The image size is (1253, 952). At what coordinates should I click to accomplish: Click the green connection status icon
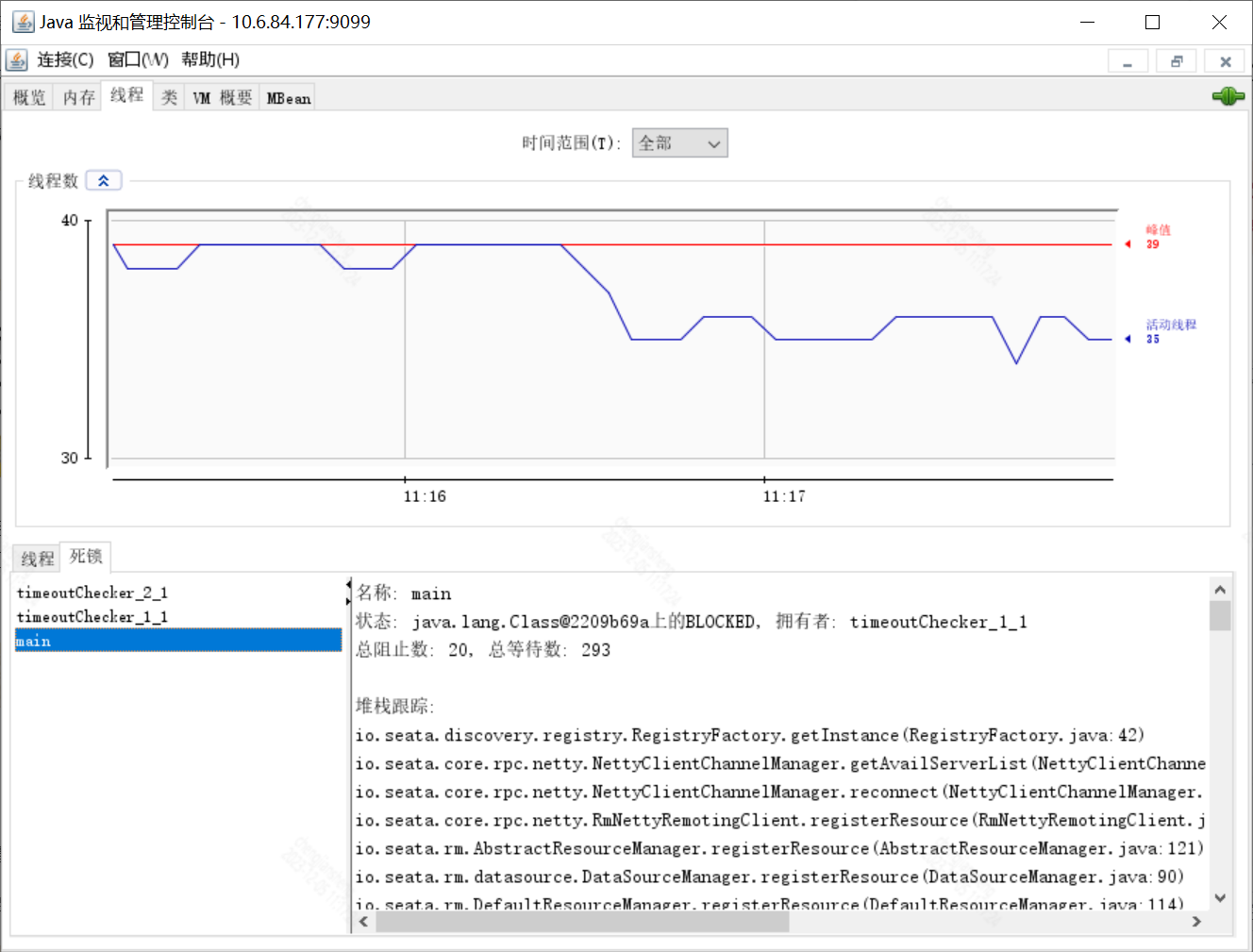pos(1228,96)
